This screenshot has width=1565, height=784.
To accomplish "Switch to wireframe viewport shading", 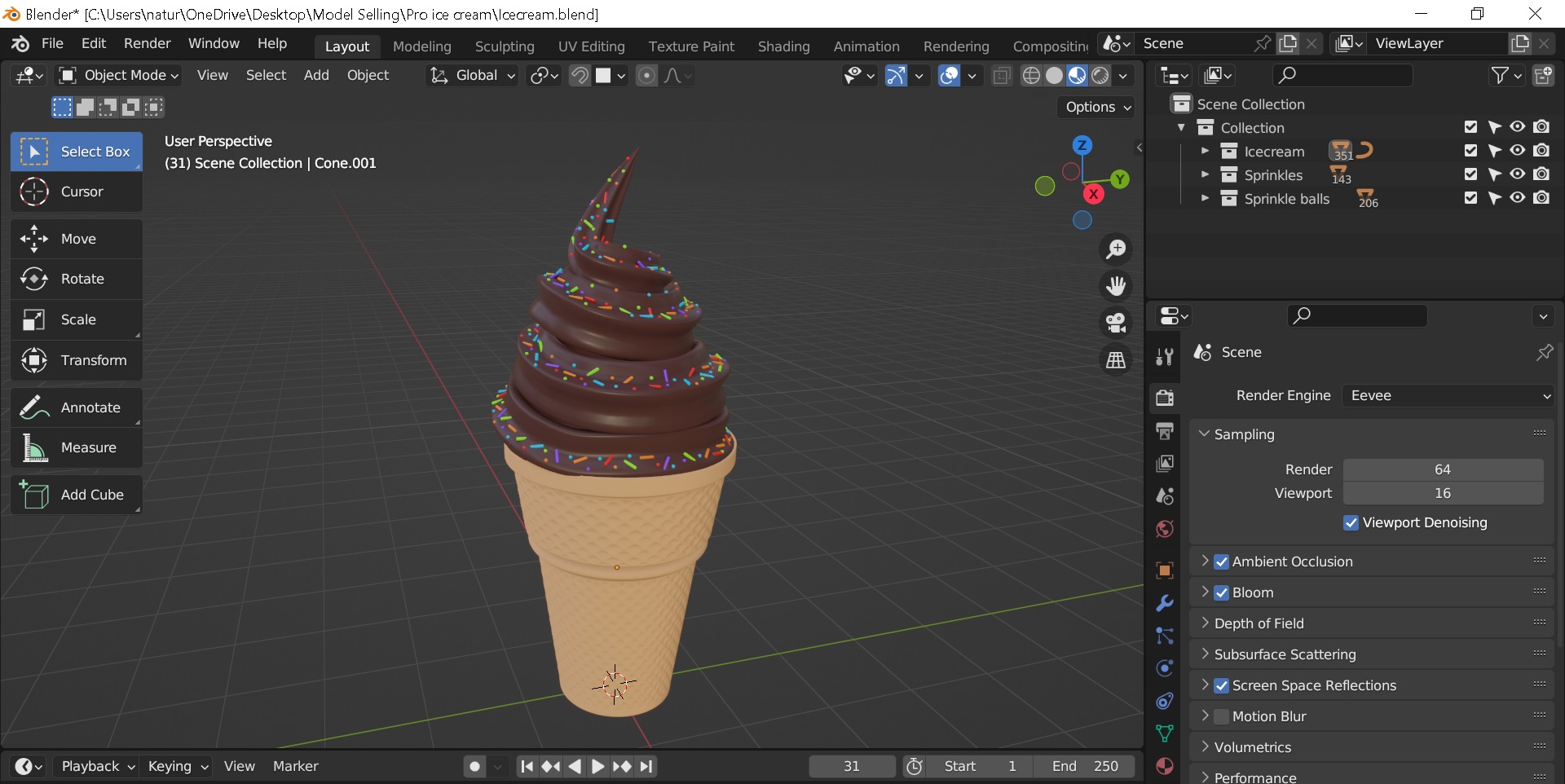I will pos(1031,76).
